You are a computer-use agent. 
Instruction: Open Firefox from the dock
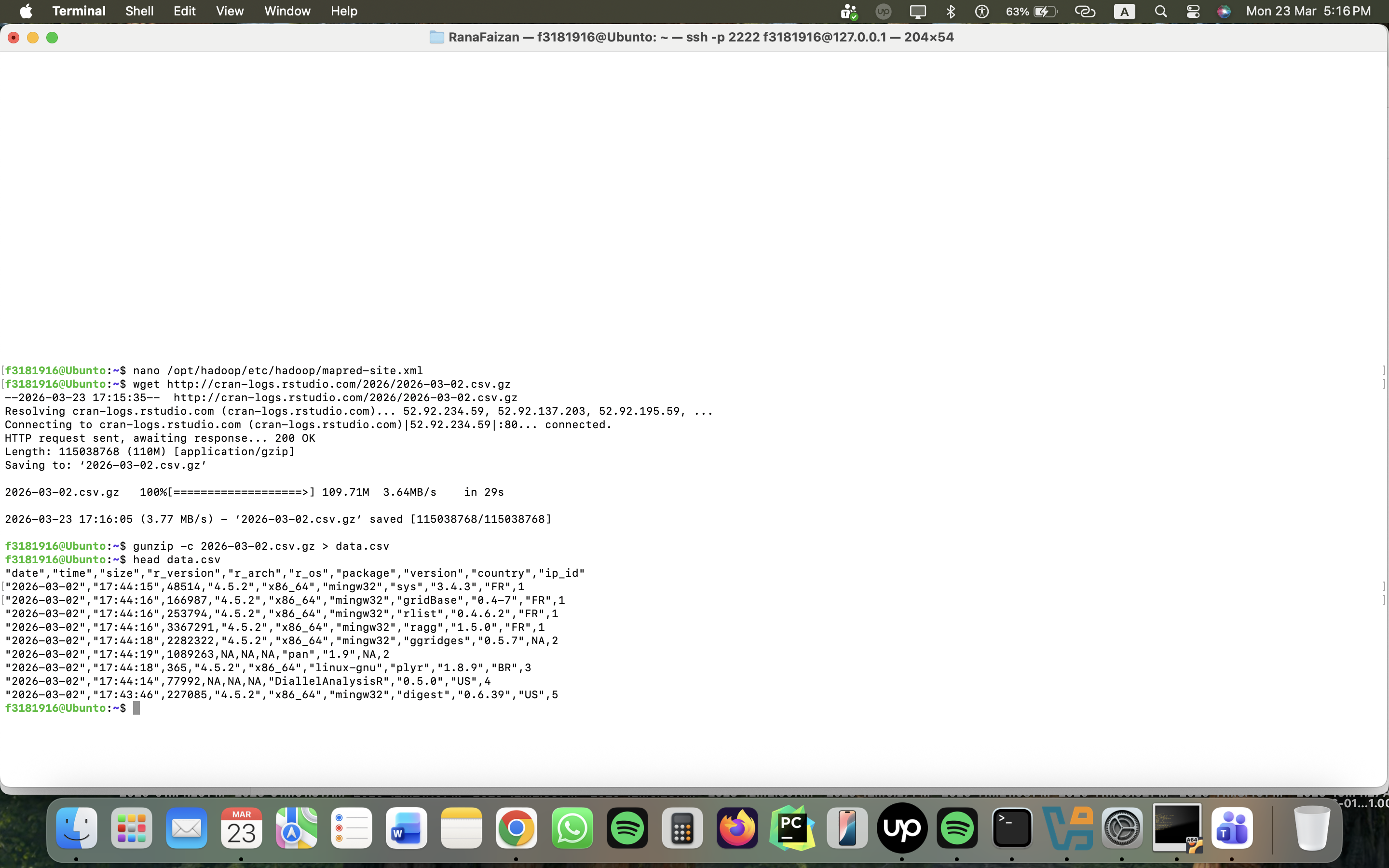(x=737, y=828)
